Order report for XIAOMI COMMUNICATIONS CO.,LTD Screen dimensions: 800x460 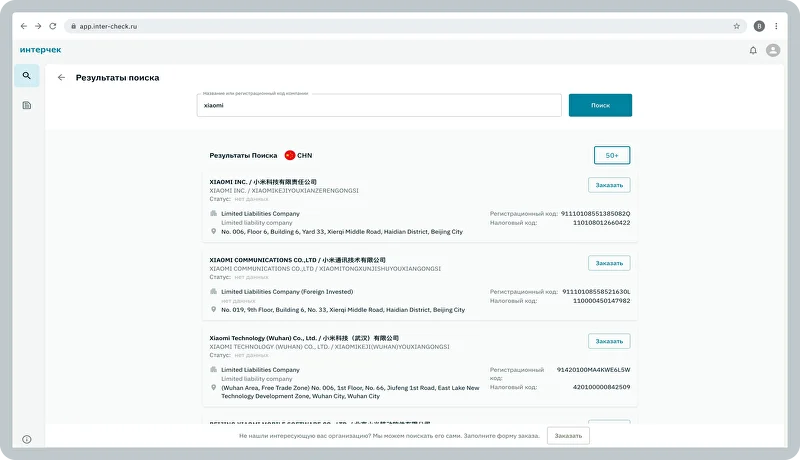click(x=609, y=263)
